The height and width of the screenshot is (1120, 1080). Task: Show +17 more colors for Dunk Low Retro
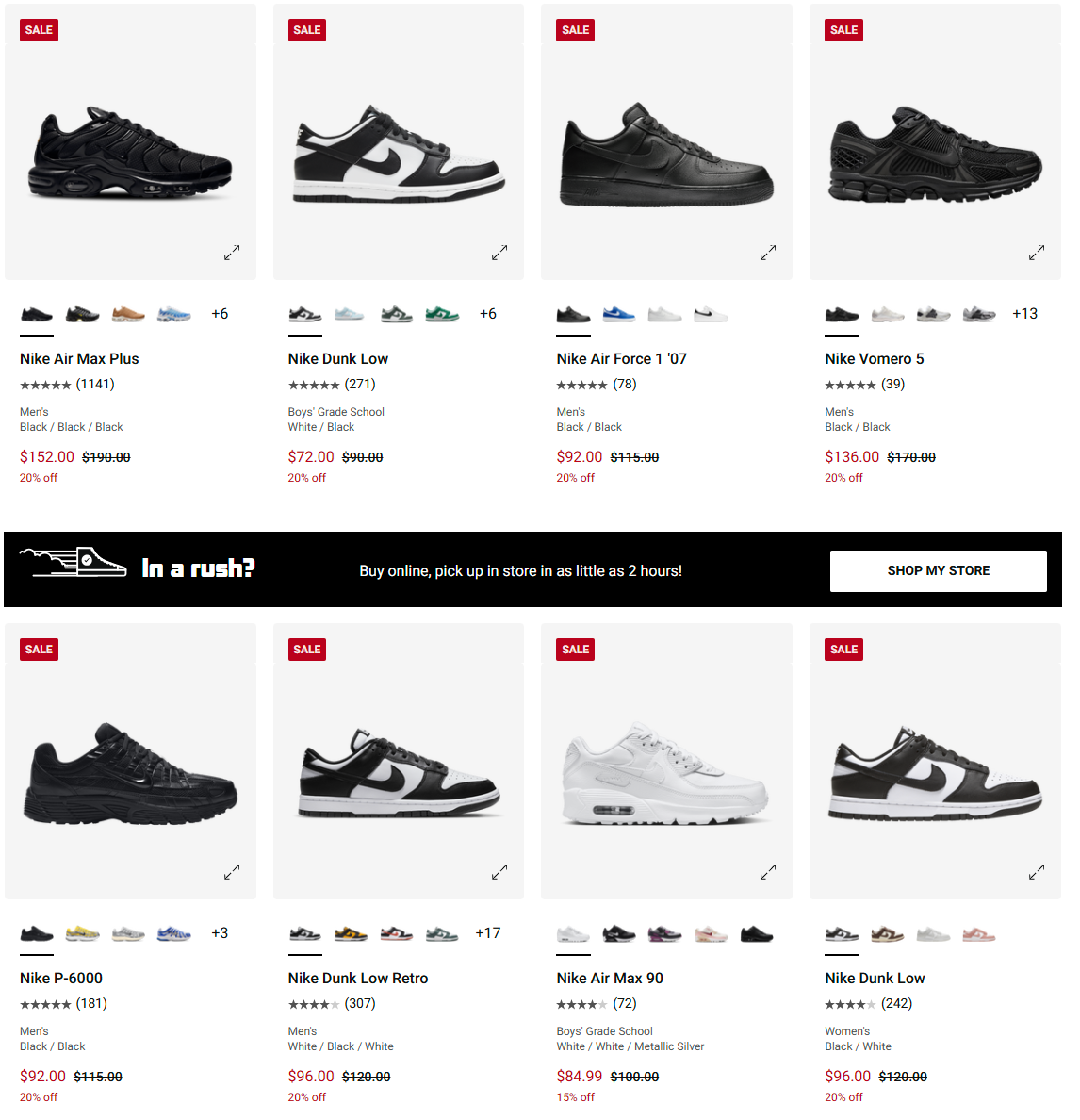(x=487, y=933)
